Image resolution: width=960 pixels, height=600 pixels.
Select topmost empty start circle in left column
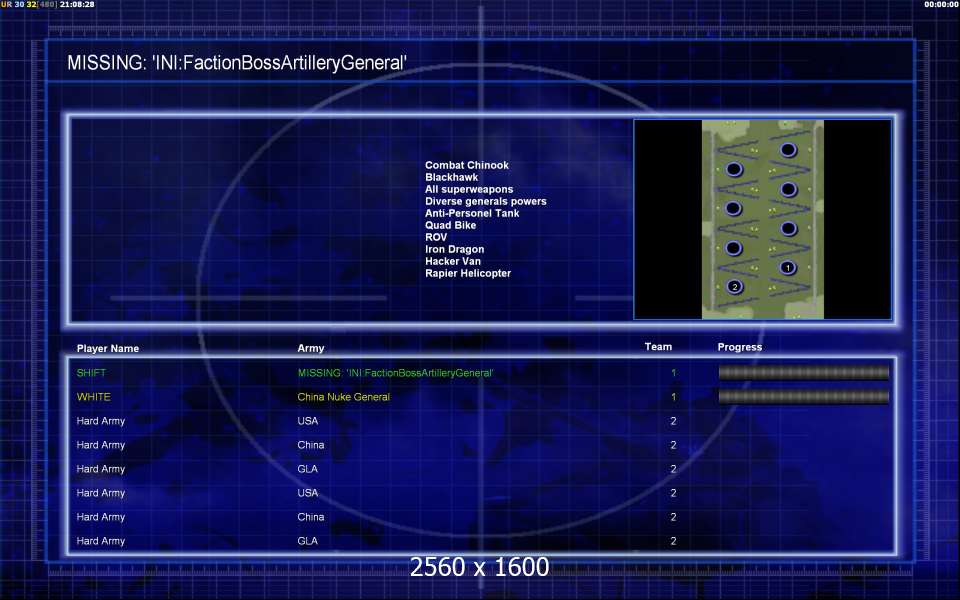tap(734, 170)
